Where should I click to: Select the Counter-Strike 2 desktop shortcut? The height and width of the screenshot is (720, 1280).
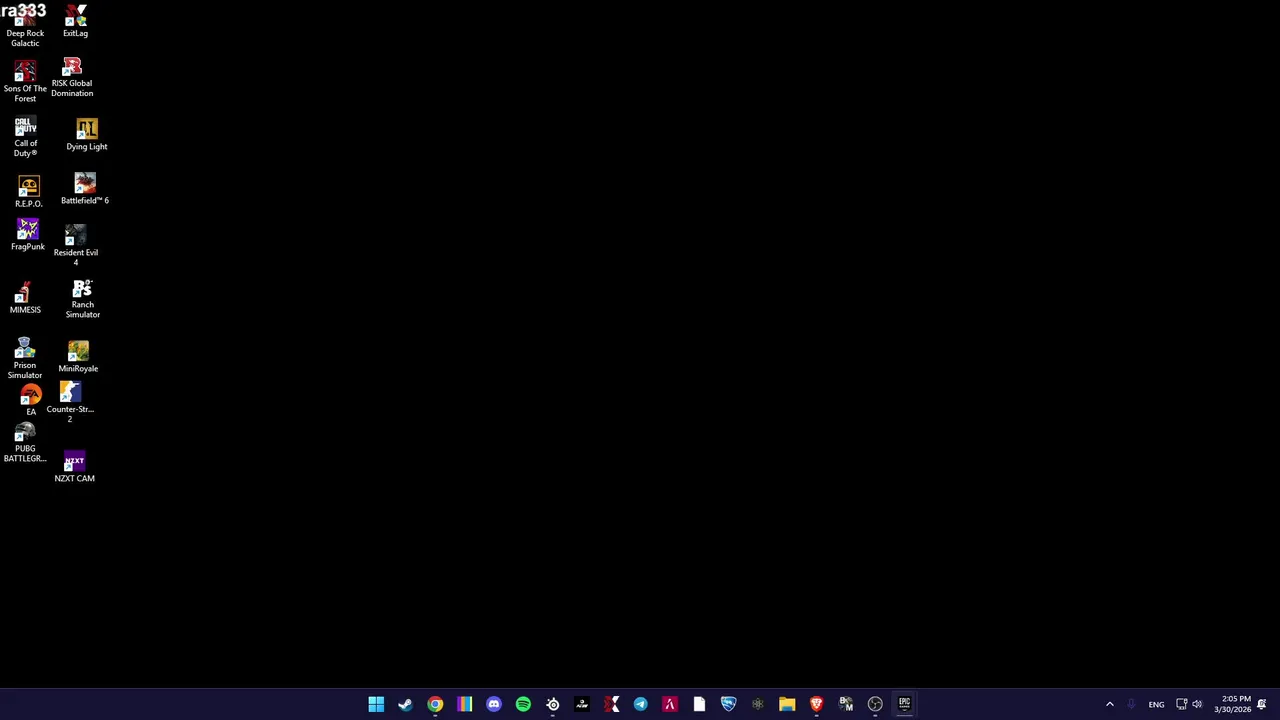(70, 402)
